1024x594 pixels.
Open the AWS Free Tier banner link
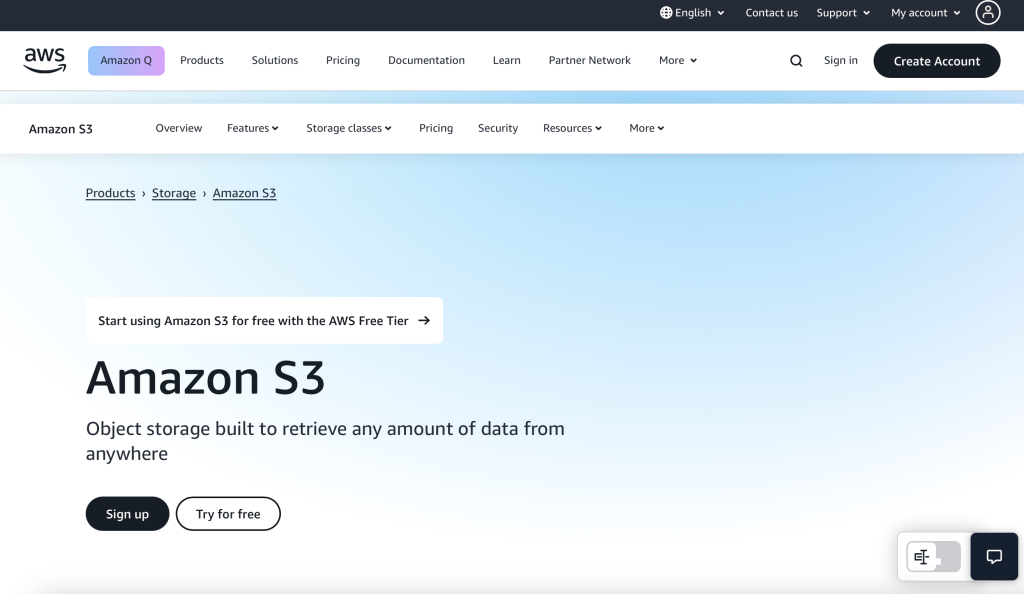(264, 320)
